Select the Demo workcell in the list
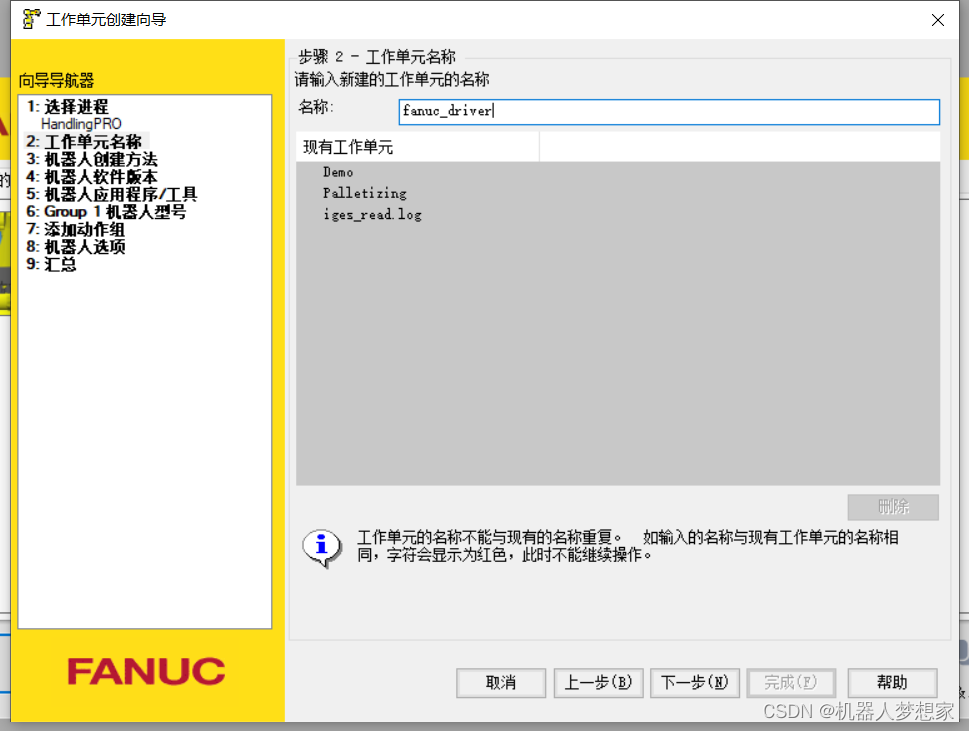Viewport: 969px width, 731px height. coord(337,172)
